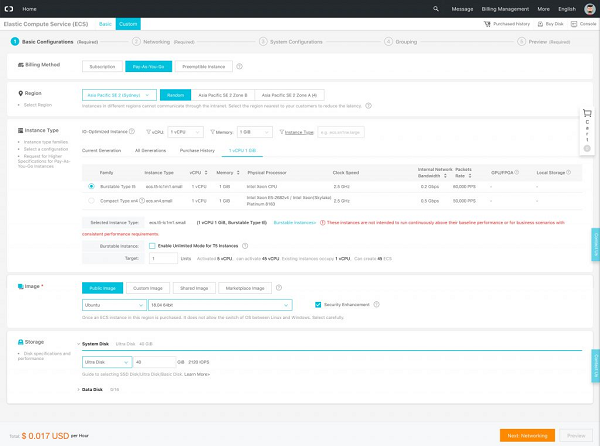
Task: Select Asia Pacific SE 2 Zone B
Action: point(223,95)
